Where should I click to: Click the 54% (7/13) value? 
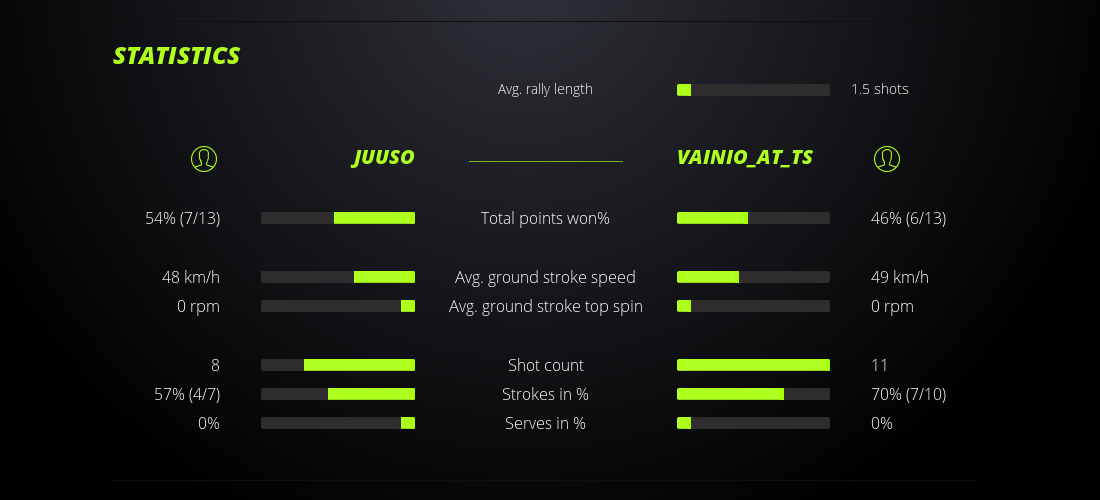[183, 218]
